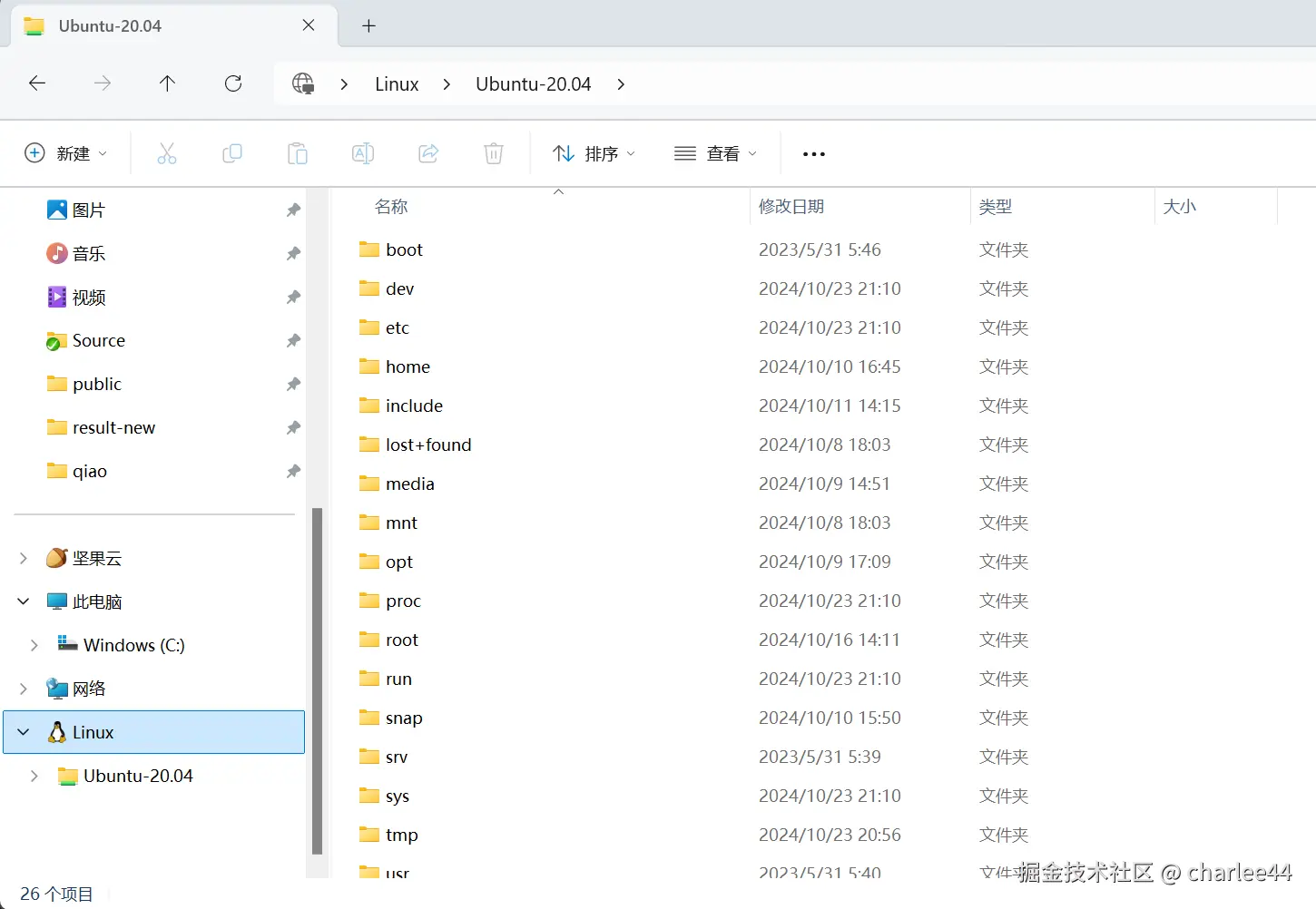This screenshot has width=1316, height=909.
Task: Click the Cut icon in the toolbar
Action: pos(167,153)
